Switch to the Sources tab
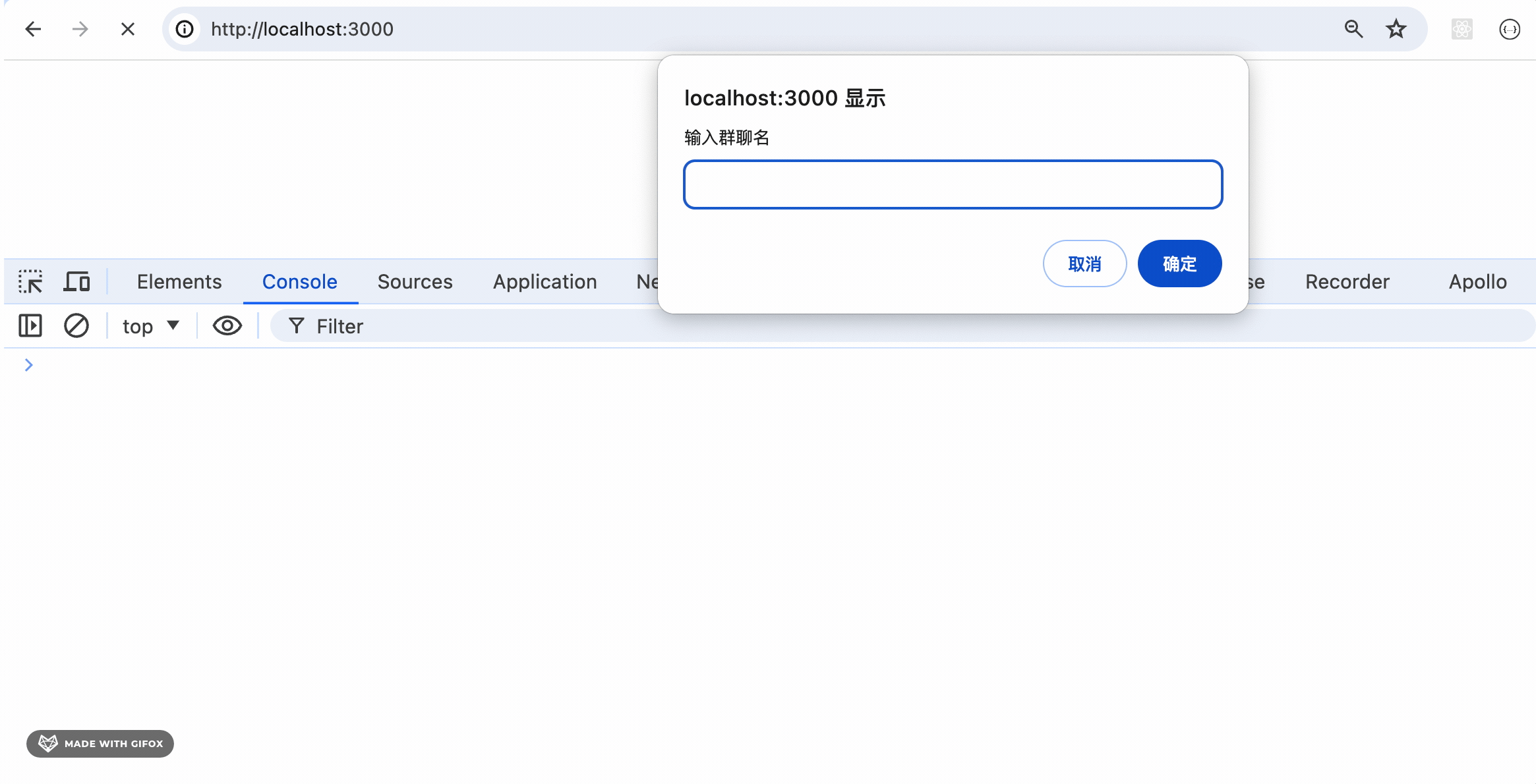Screen dimensions: 1536x784 pos(415,282)
